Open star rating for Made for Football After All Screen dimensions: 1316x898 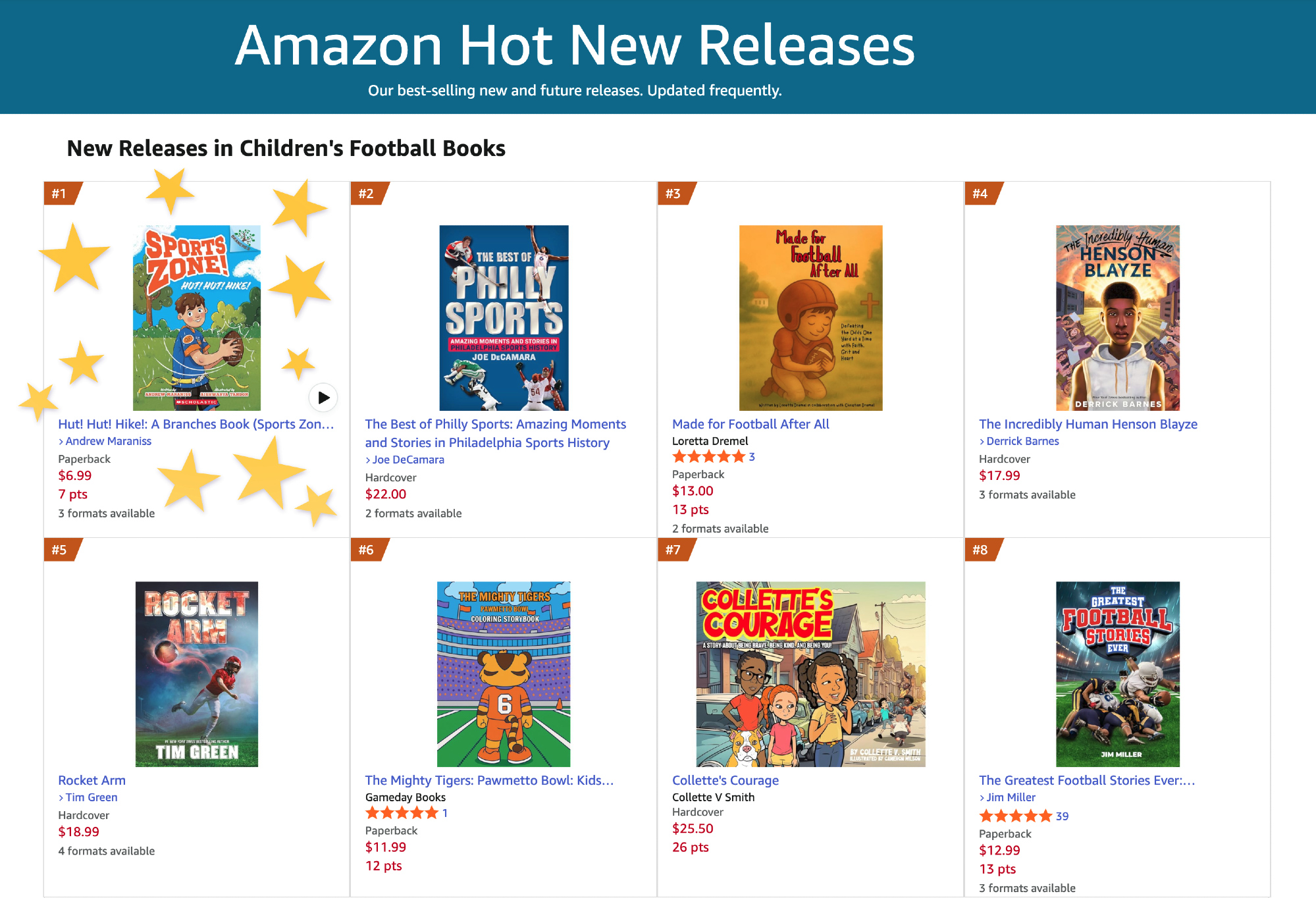click(708, 457)
